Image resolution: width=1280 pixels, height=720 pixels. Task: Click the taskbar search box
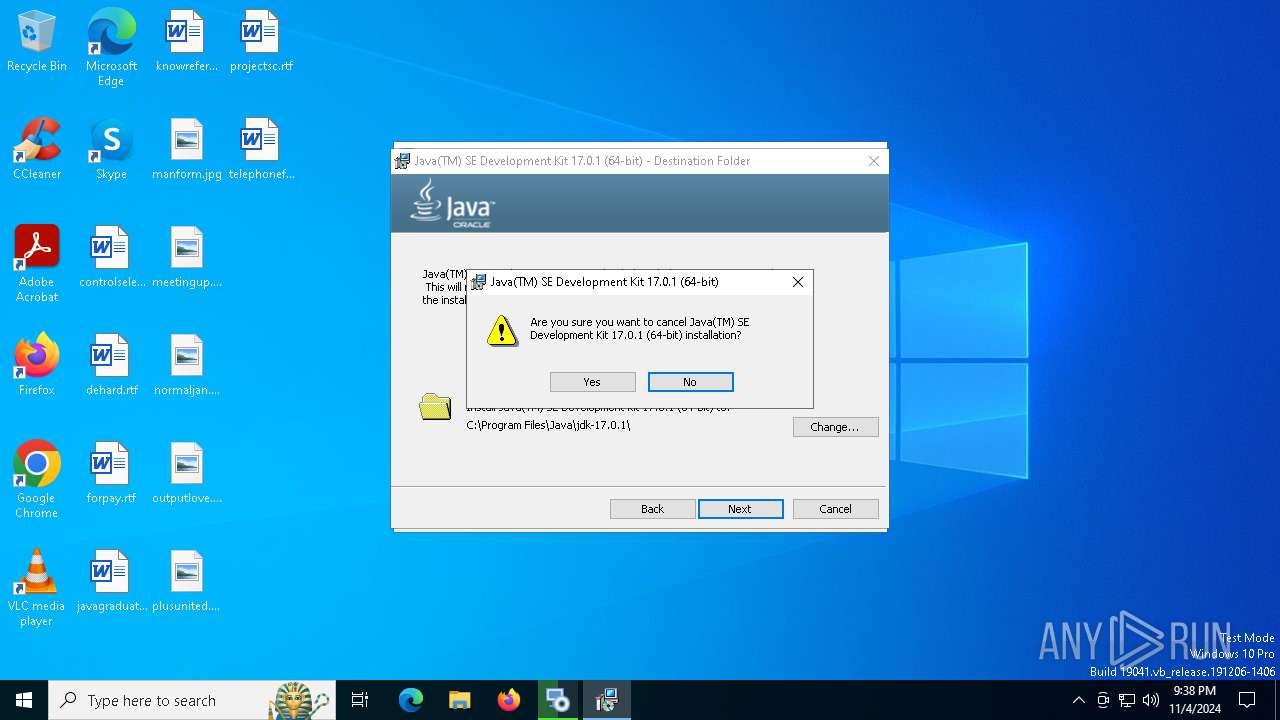pyautogui.click(x=192, y=700)
